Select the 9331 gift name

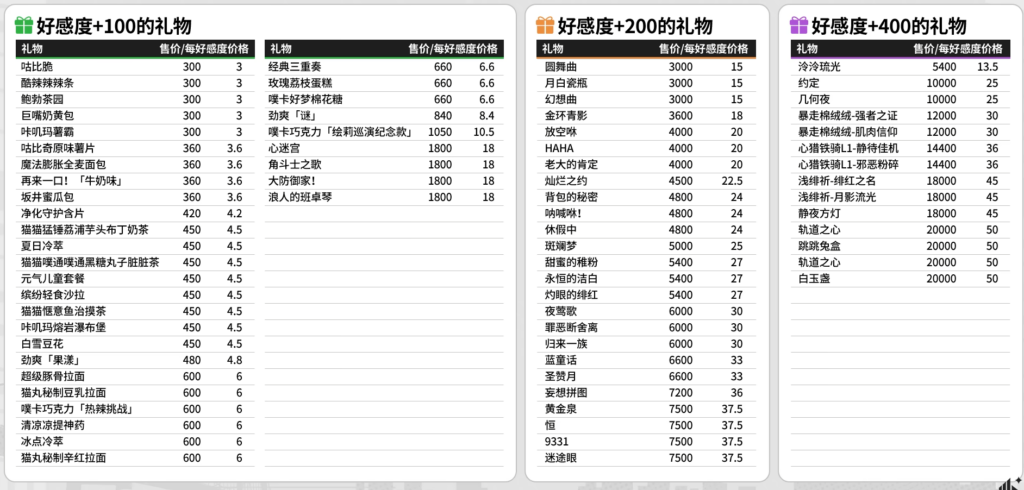(x=556, y=442)
